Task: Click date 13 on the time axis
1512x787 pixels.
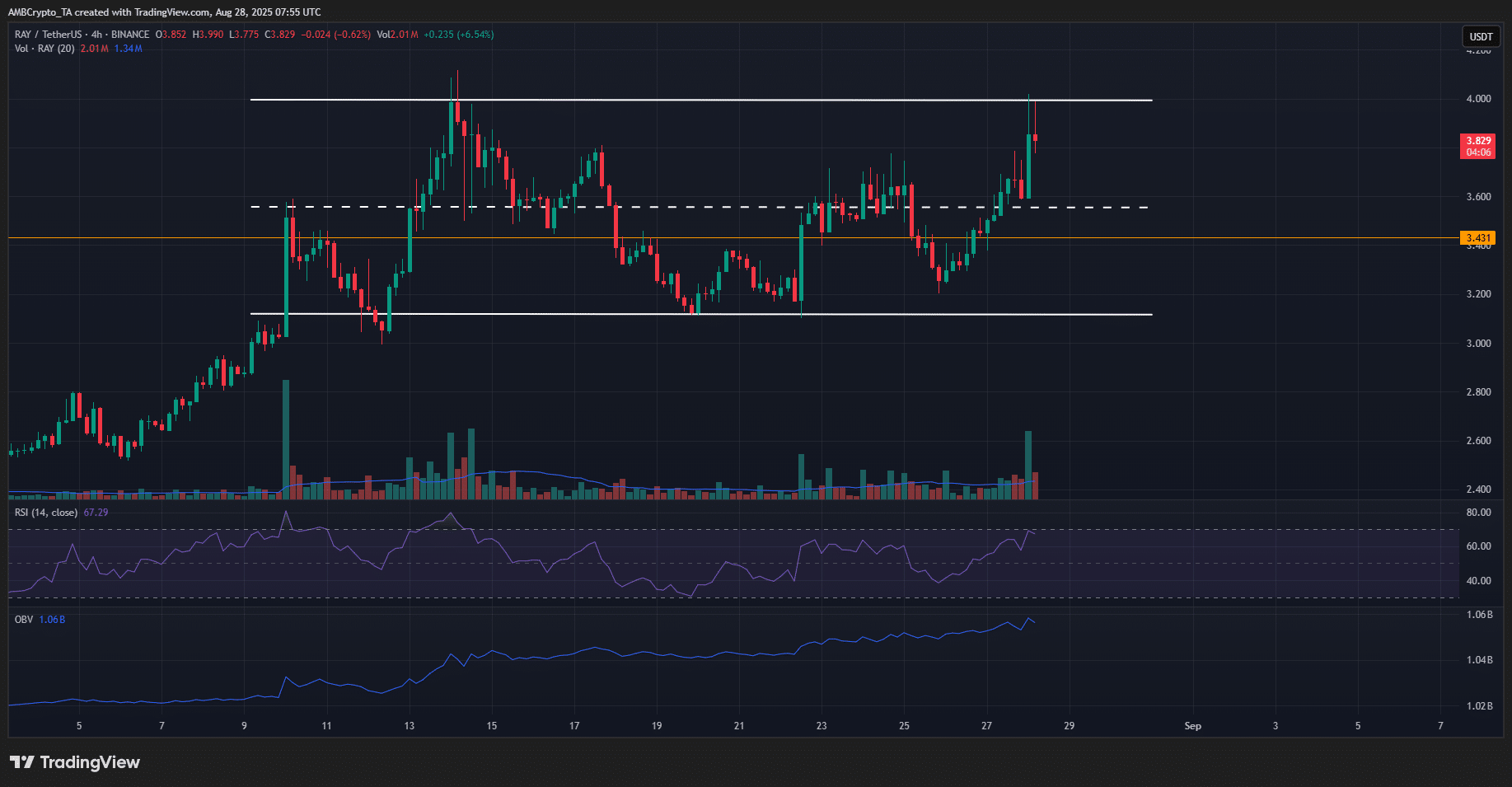Action: click(x=410, y=726)
